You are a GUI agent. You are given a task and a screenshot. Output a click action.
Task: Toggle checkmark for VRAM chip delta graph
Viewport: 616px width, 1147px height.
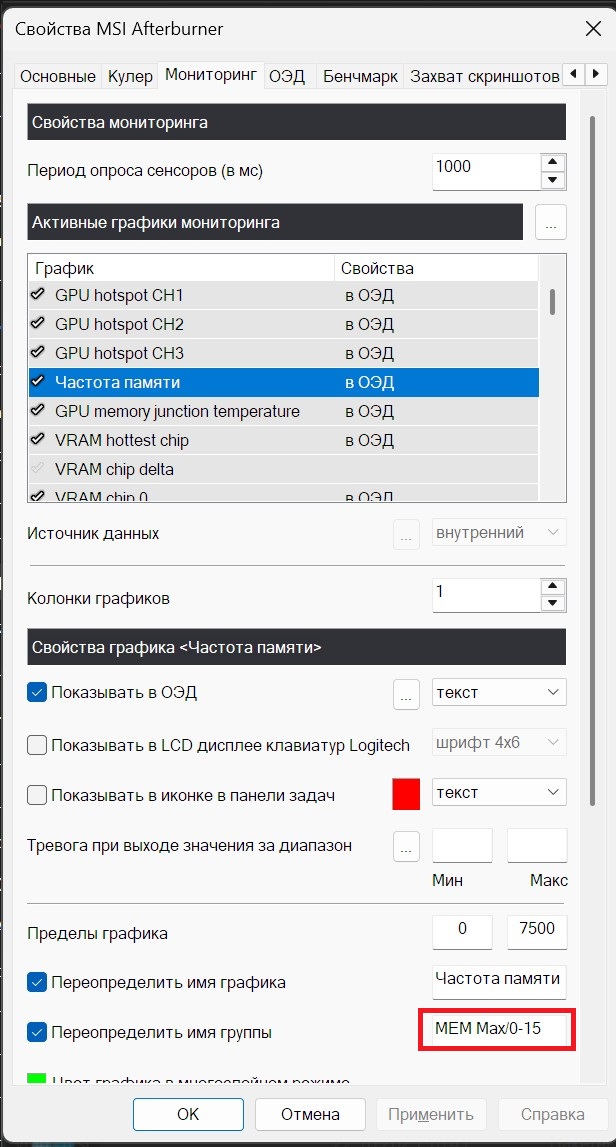[37, 469]
